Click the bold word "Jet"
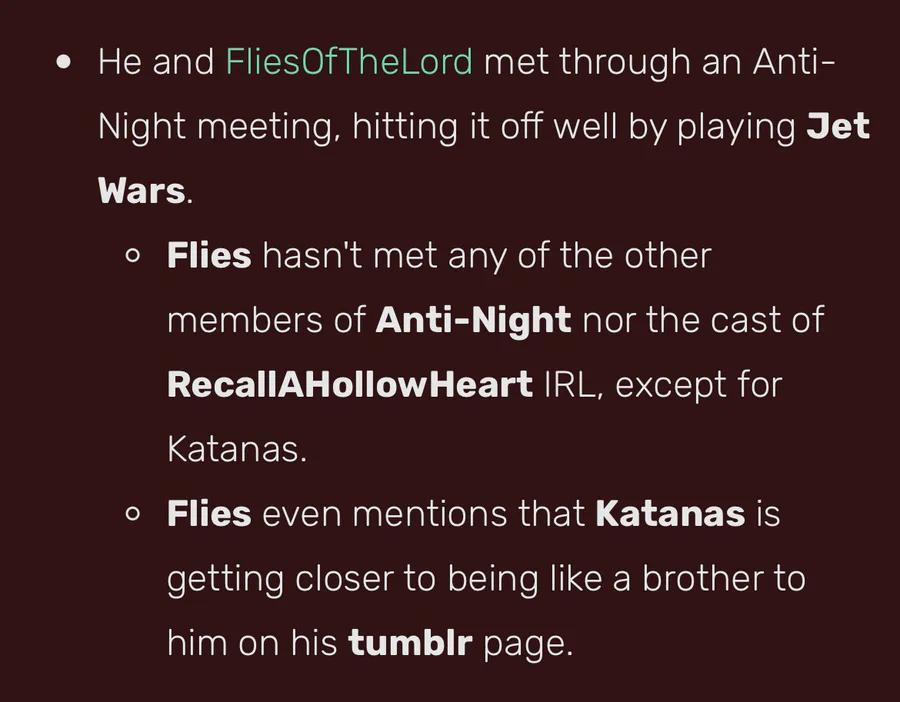The height and width of the screenshot is (702, 900). (x=837, y=127)
